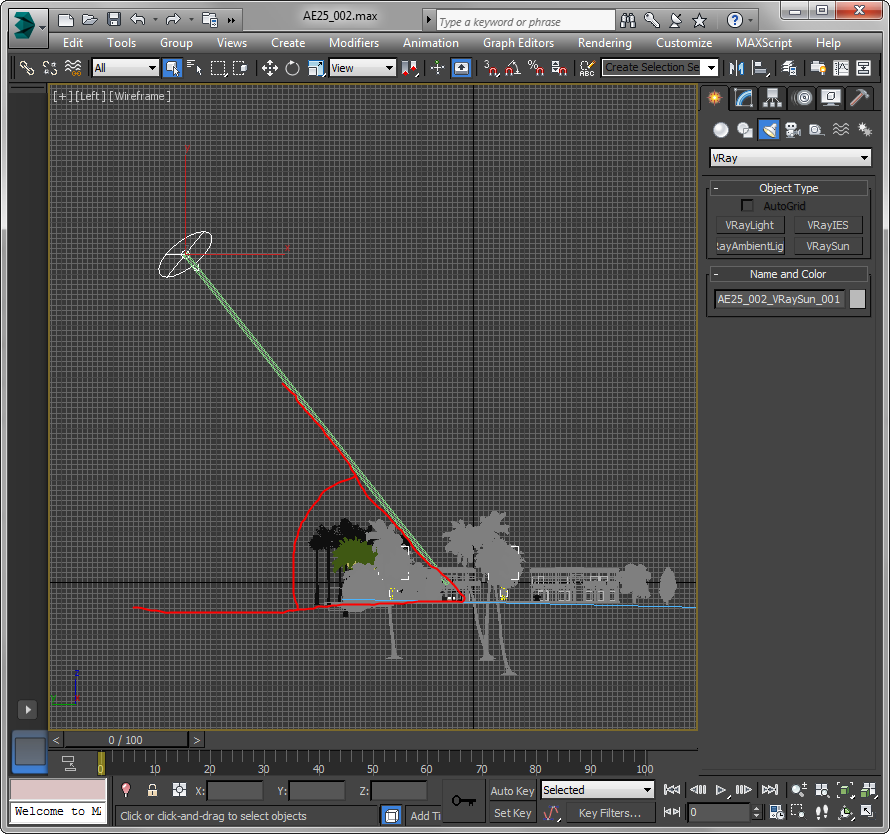
Task: Toggle the selection lock padlock
Action: (x=152, y=790)
